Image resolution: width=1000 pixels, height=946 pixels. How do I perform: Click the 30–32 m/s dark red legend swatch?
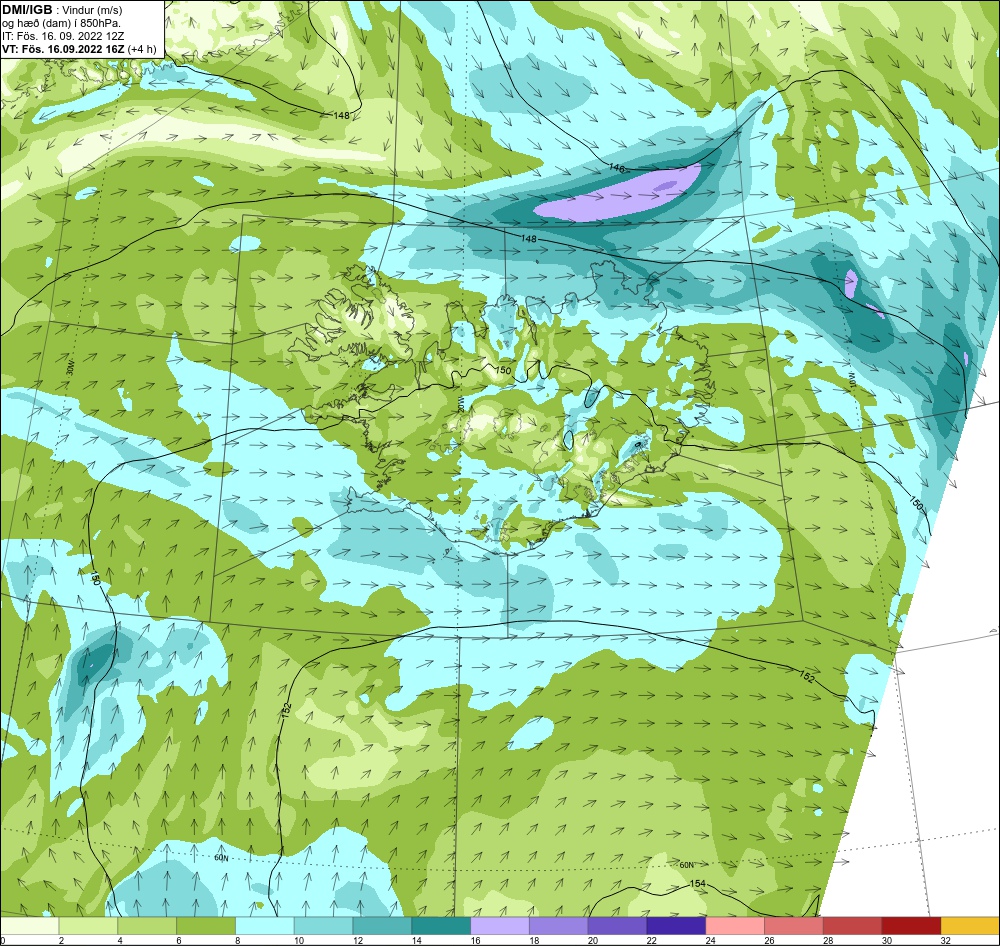point(911,926)
